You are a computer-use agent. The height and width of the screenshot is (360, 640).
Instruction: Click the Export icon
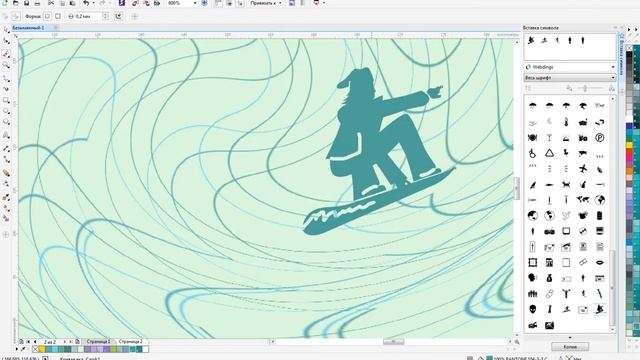pyautogui.click(x=146, y=3)
